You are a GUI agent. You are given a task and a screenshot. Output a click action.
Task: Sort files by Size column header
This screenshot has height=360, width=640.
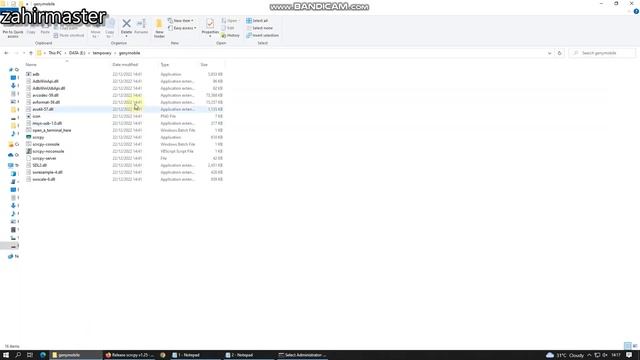tap(204, 64)
